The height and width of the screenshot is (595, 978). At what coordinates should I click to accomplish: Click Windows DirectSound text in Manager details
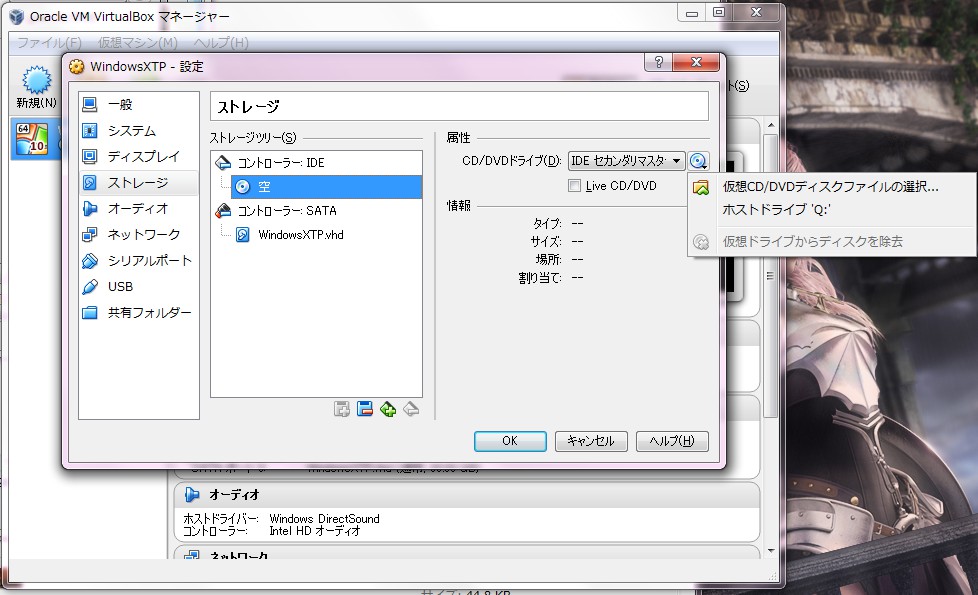coord(324,519)
